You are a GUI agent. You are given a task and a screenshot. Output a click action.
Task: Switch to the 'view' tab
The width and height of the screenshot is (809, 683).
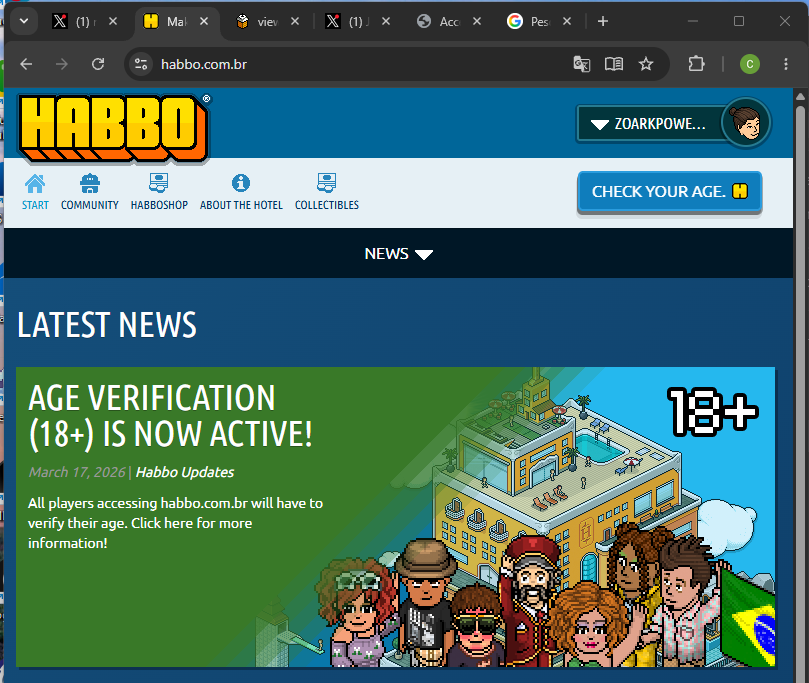tap(258, 22)
